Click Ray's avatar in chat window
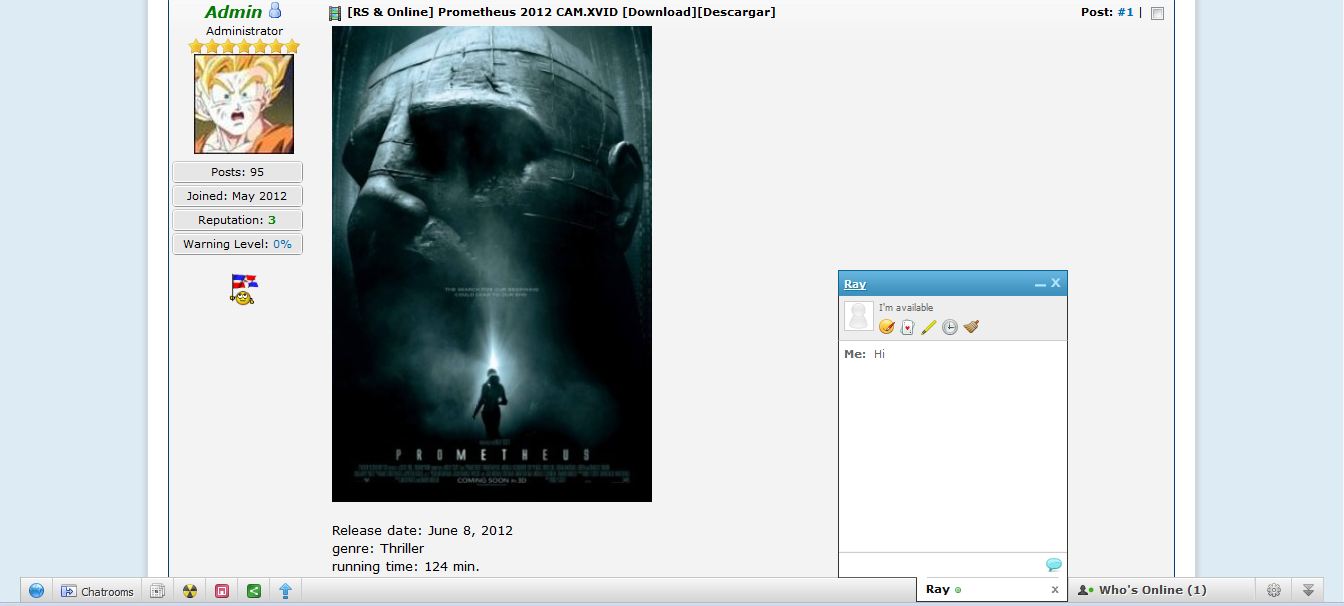Image resolution: width=1344 pixels, height=606 pixels. click(x=859, y=316)
